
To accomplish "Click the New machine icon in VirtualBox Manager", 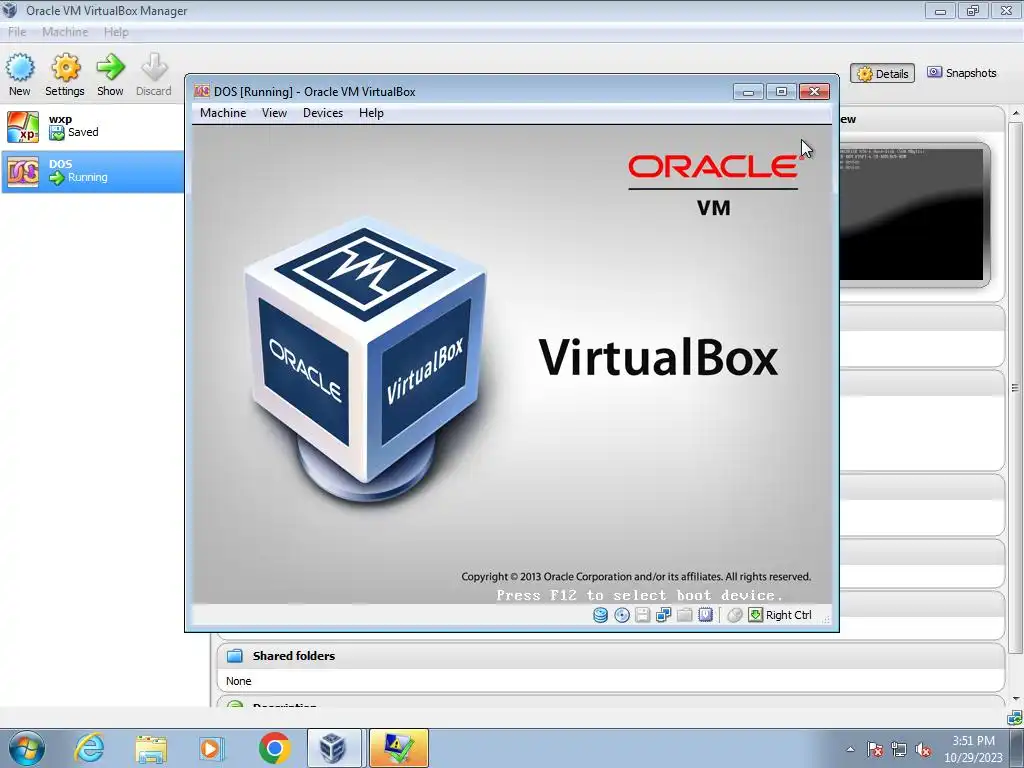I will pos(20,67).
